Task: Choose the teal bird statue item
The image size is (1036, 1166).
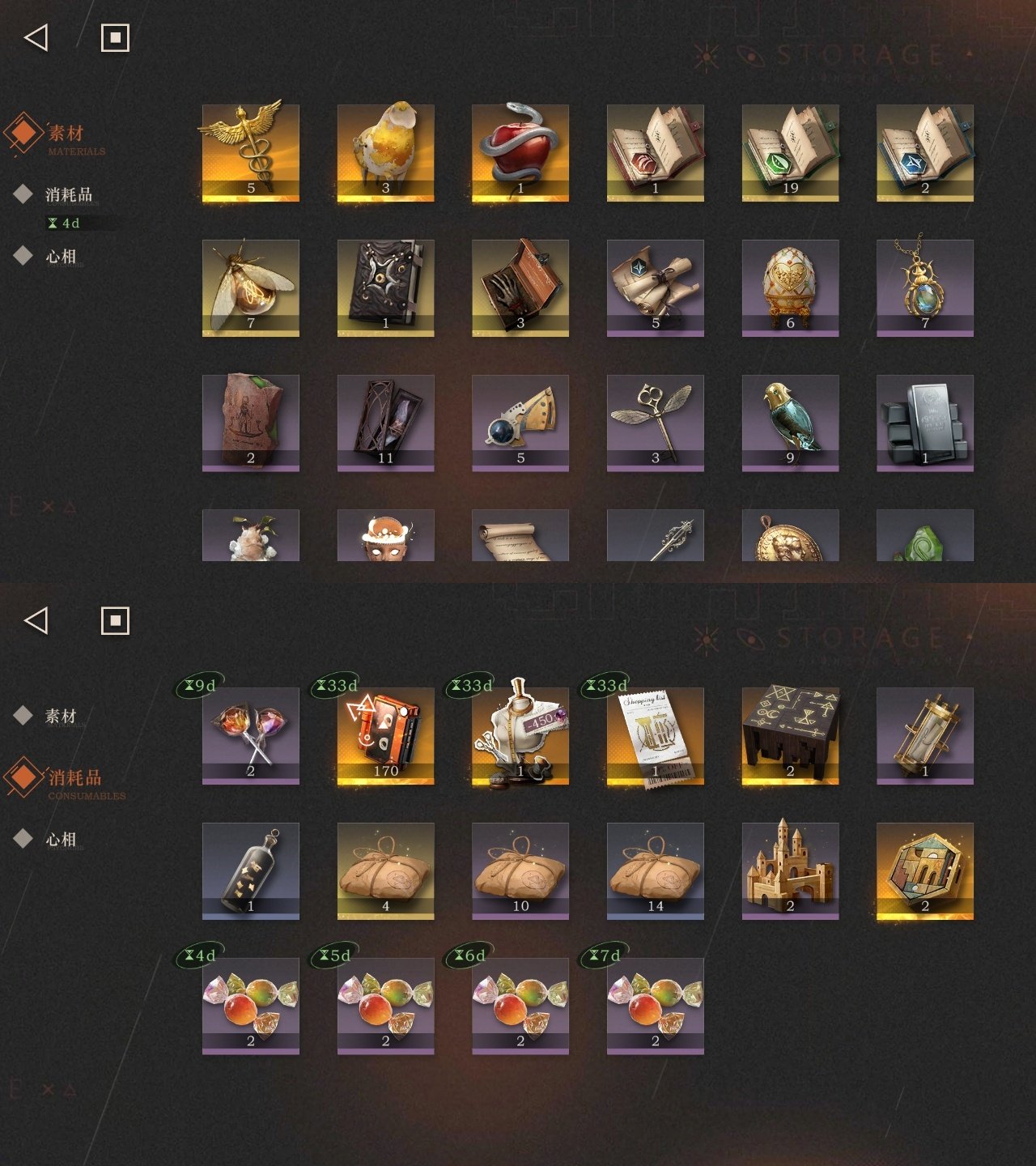Action: 790,423
